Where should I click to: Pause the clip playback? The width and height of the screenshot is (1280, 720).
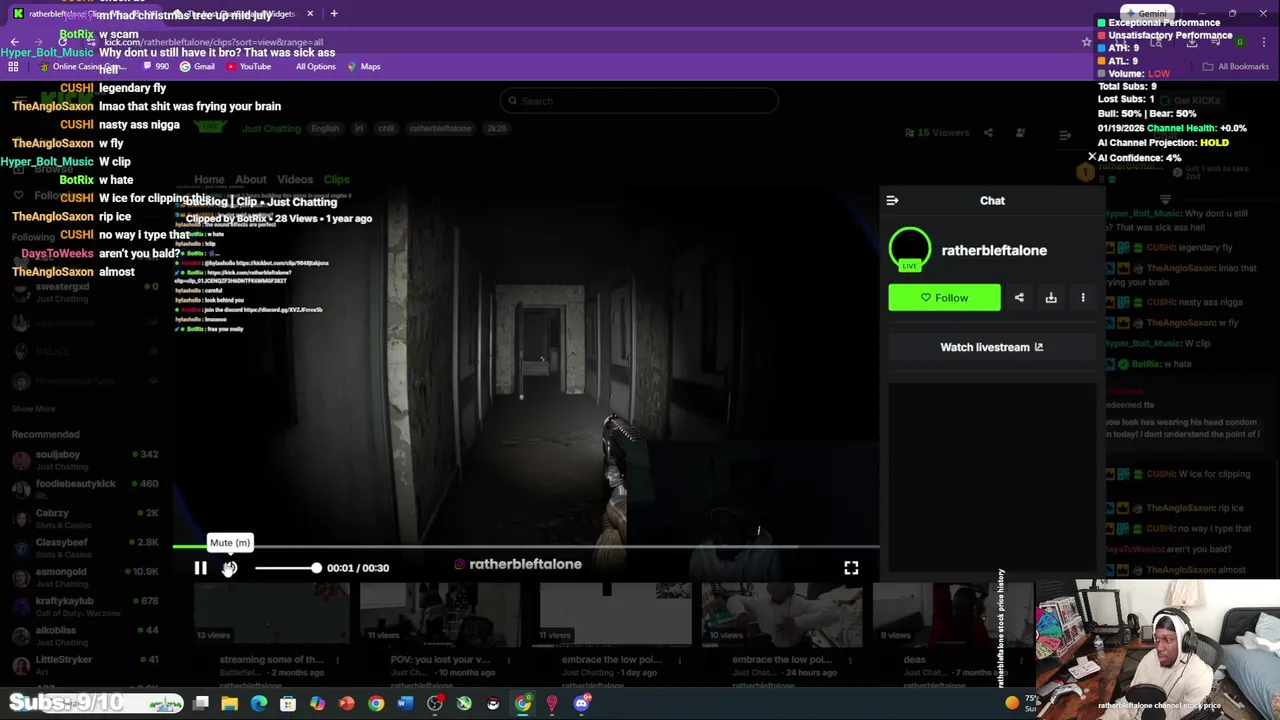pos(200,568)
